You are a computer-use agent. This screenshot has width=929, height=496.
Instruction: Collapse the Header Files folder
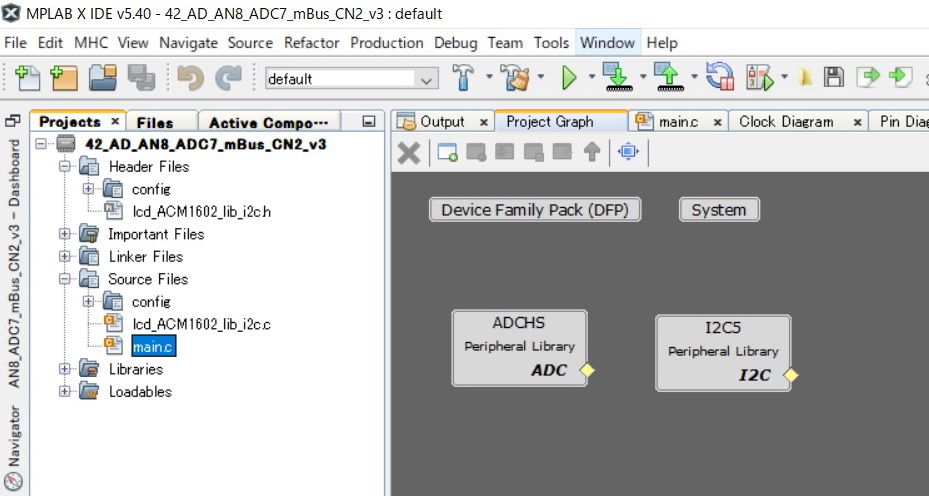click(x=65, y=167)
